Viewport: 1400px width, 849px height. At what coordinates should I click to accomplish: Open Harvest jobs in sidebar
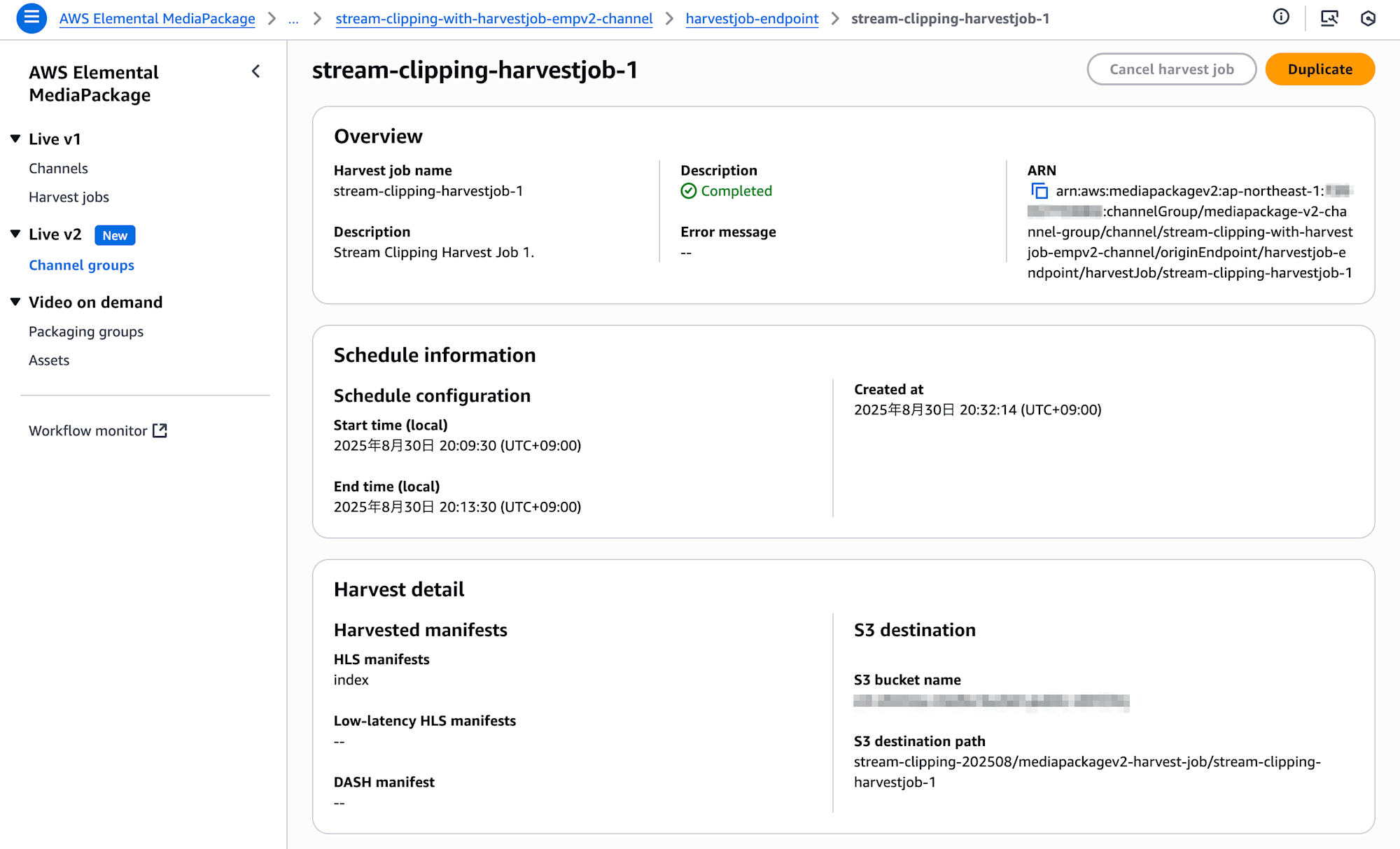pos(69,197)
